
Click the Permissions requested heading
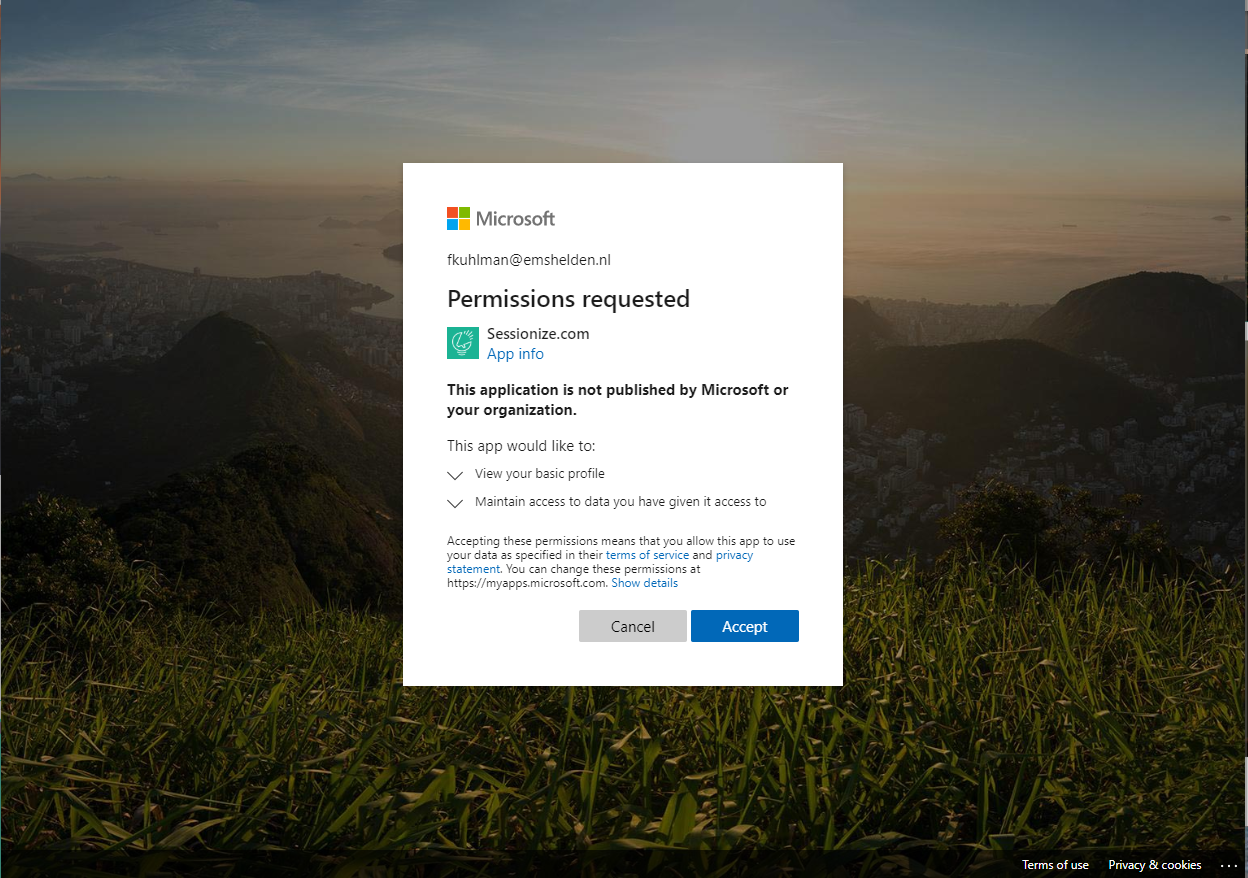click(568, 299)
